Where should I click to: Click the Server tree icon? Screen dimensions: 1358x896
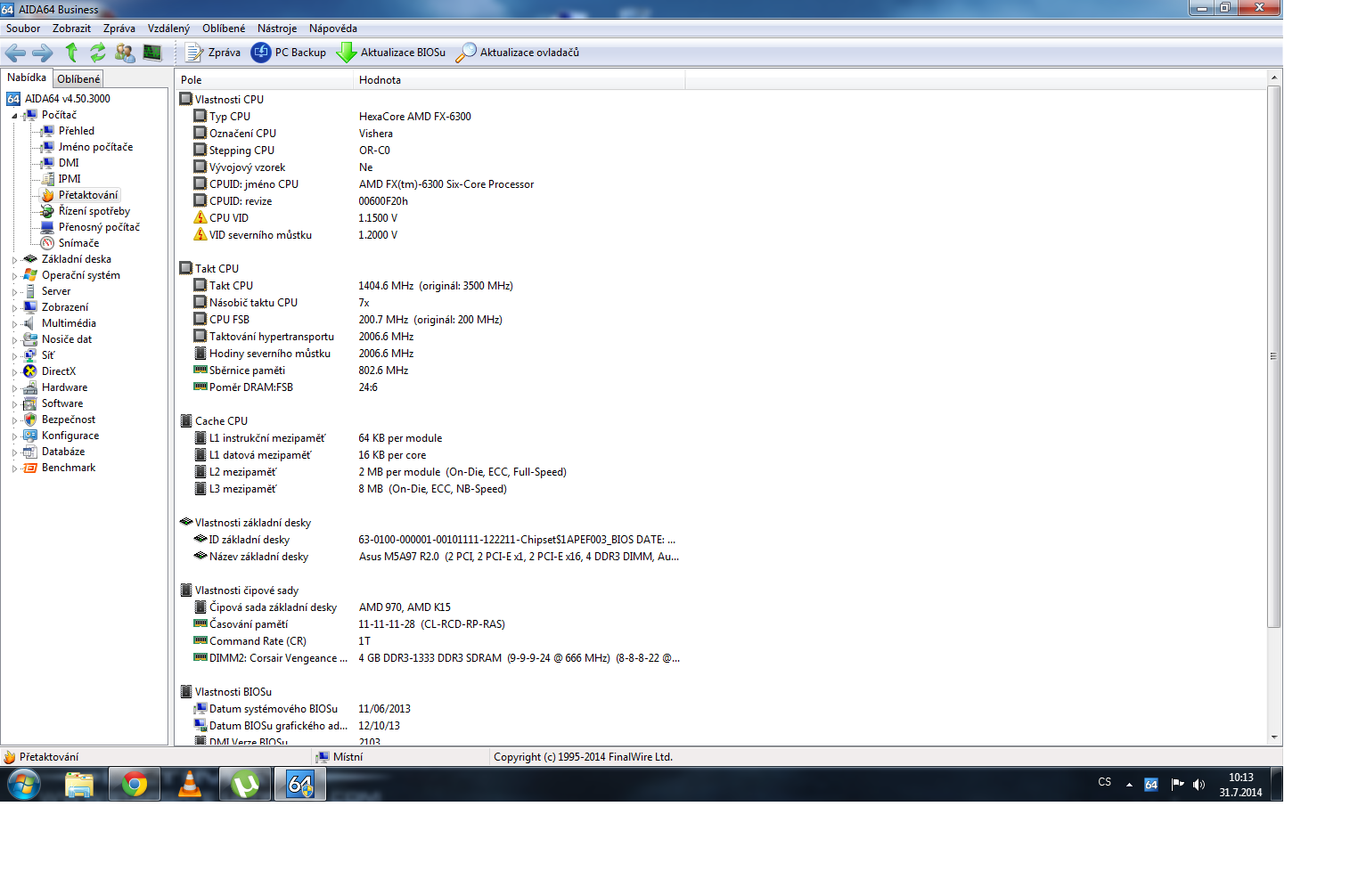click(x=30, y=291)
